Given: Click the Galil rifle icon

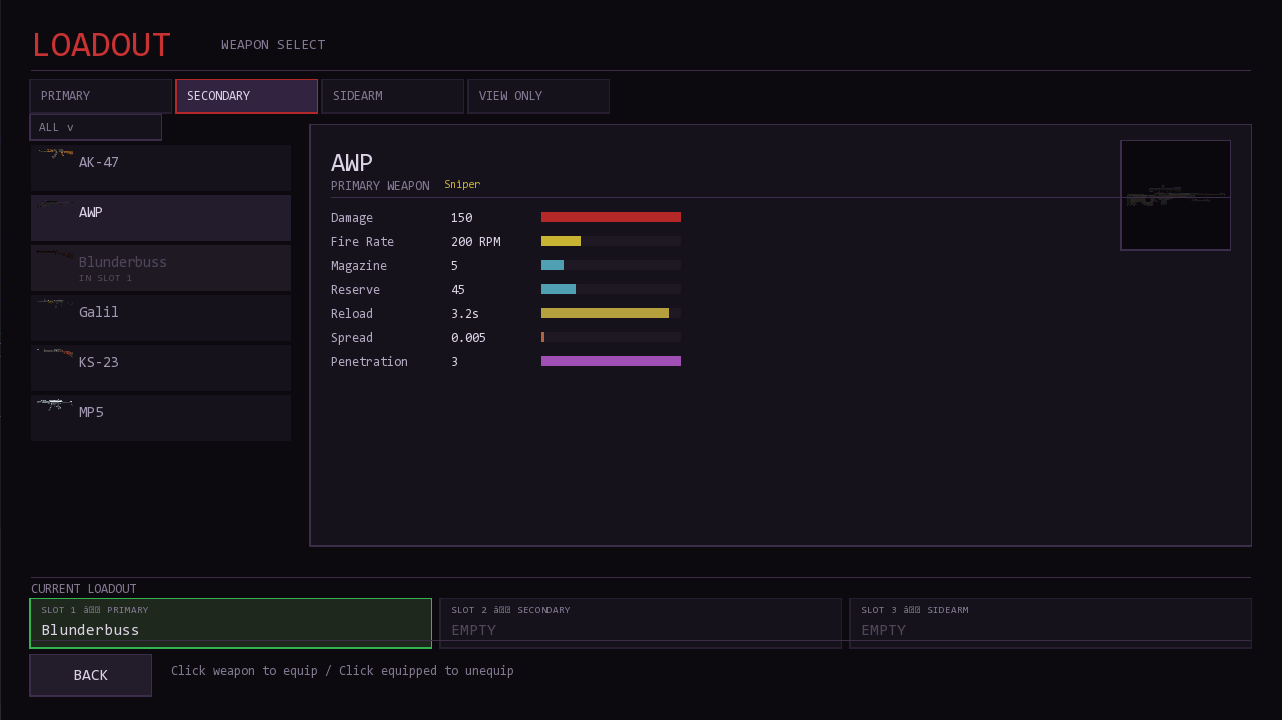Looking at the screenshot, I should tap(55, 303).
